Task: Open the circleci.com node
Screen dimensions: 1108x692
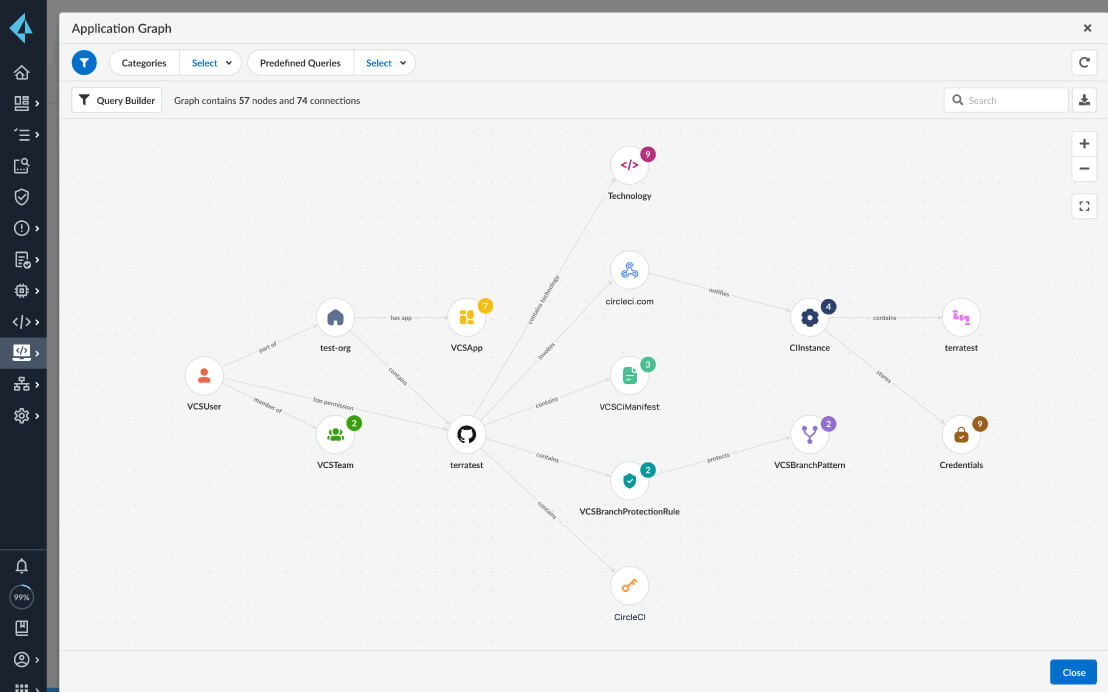Action: [x=629, y=269]
